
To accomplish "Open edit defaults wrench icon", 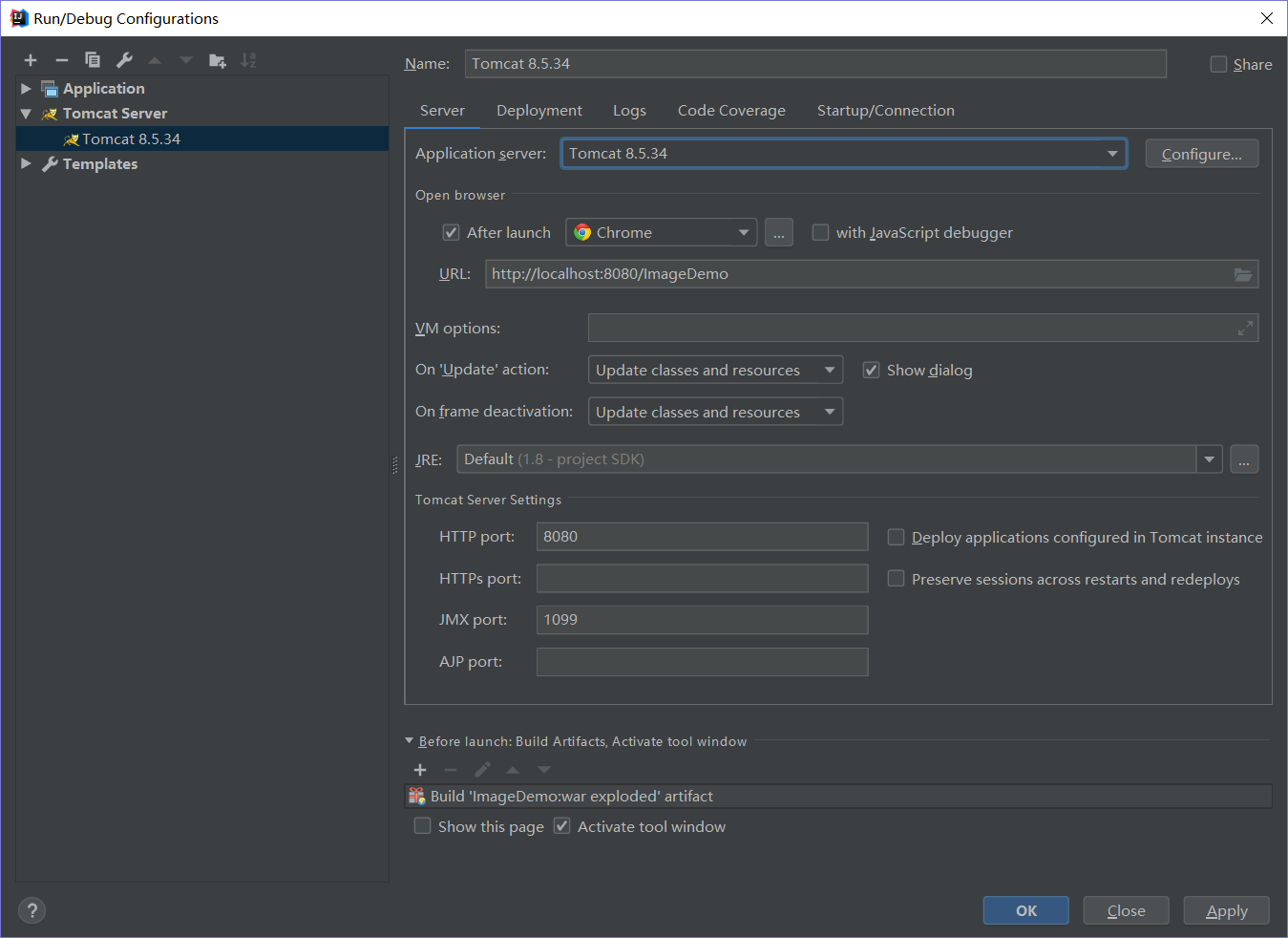I will pos(124,60).
